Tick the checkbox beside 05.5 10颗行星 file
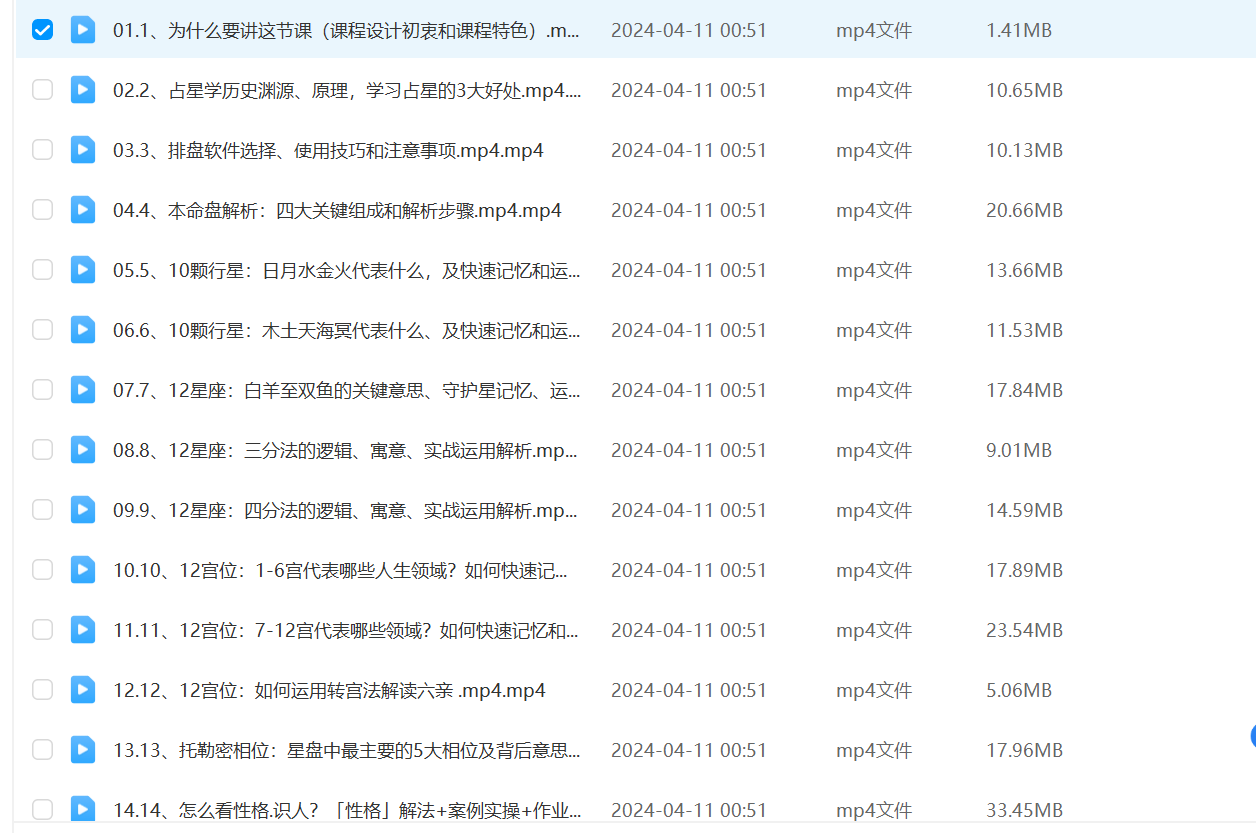 [42, 270]
